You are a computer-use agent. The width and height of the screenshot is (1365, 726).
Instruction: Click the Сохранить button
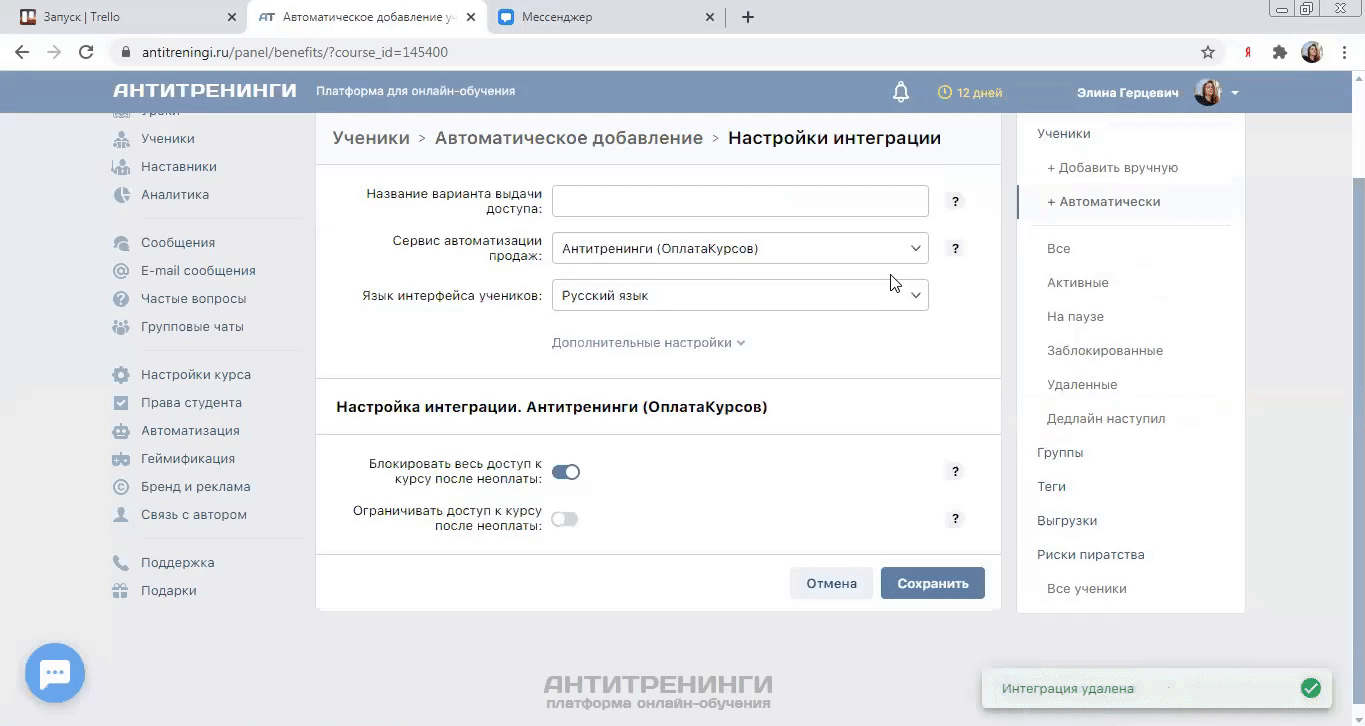pyautogui.click(x=933, y=583)
